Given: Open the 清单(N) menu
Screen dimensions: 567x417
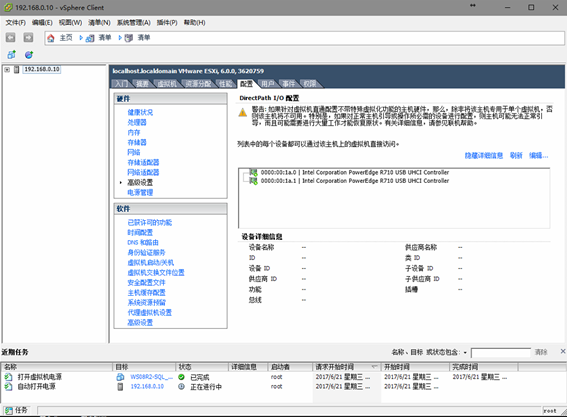Looking at the screenshot, I should (99, 22).
